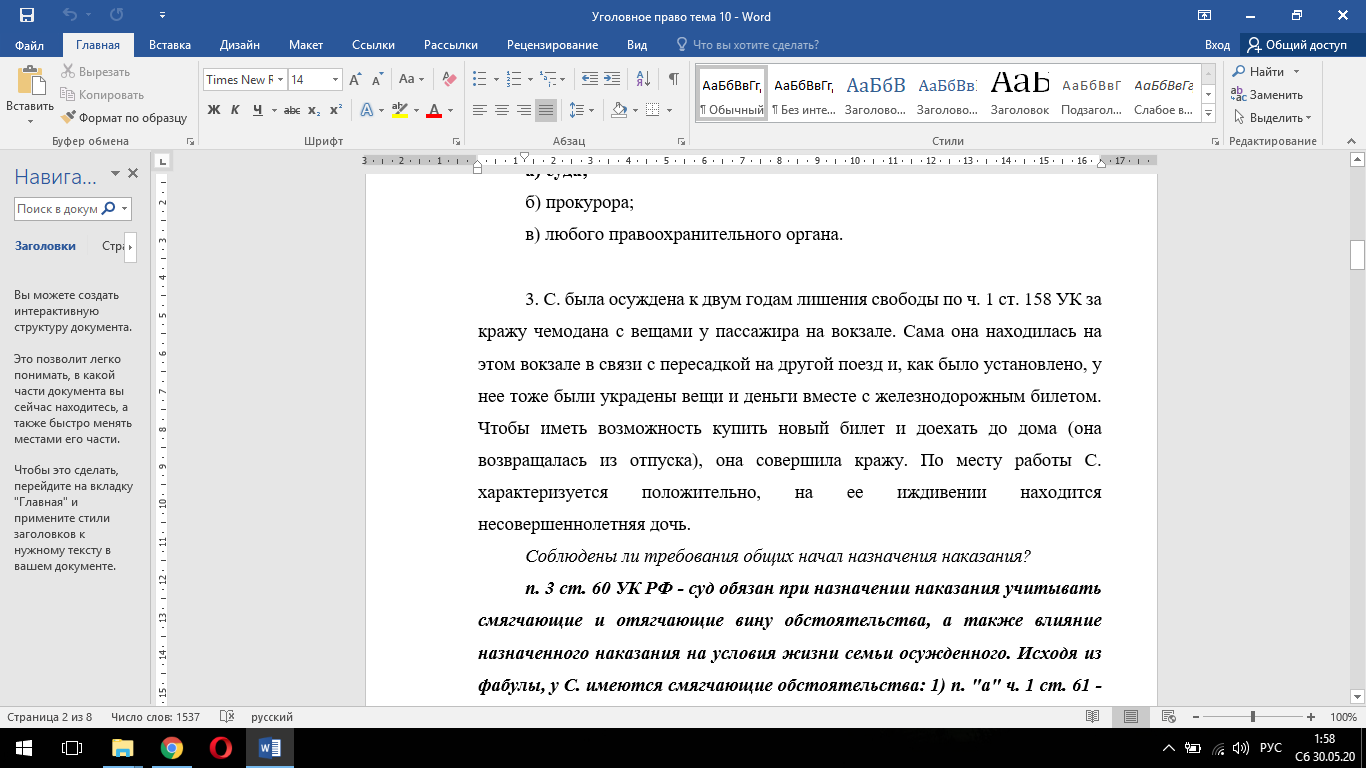1366x768 pixels.
Task: Click the Undo icon in the title bar
Action: pyautogui.click(x=70, y=16)
